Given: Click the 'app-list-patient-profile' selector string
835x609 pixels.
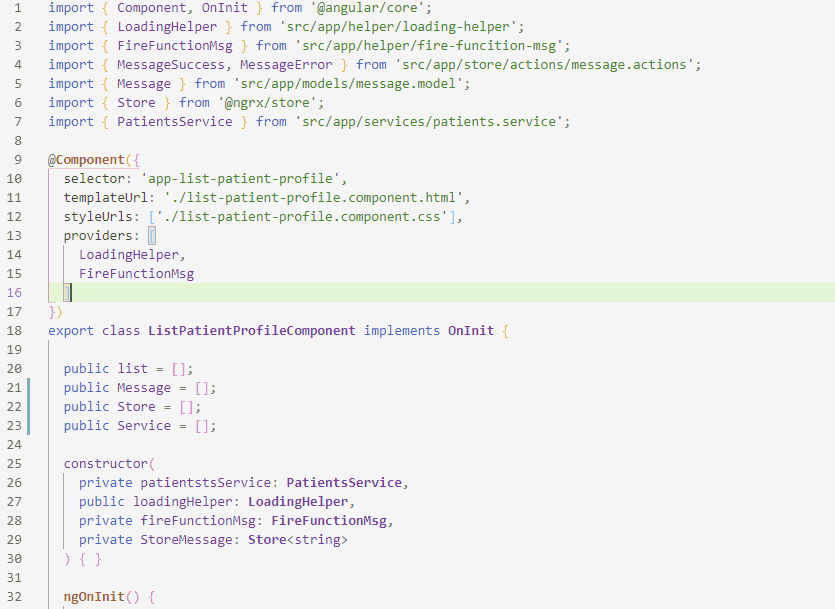Looking at the screenshot, I should tap(240, 179).
